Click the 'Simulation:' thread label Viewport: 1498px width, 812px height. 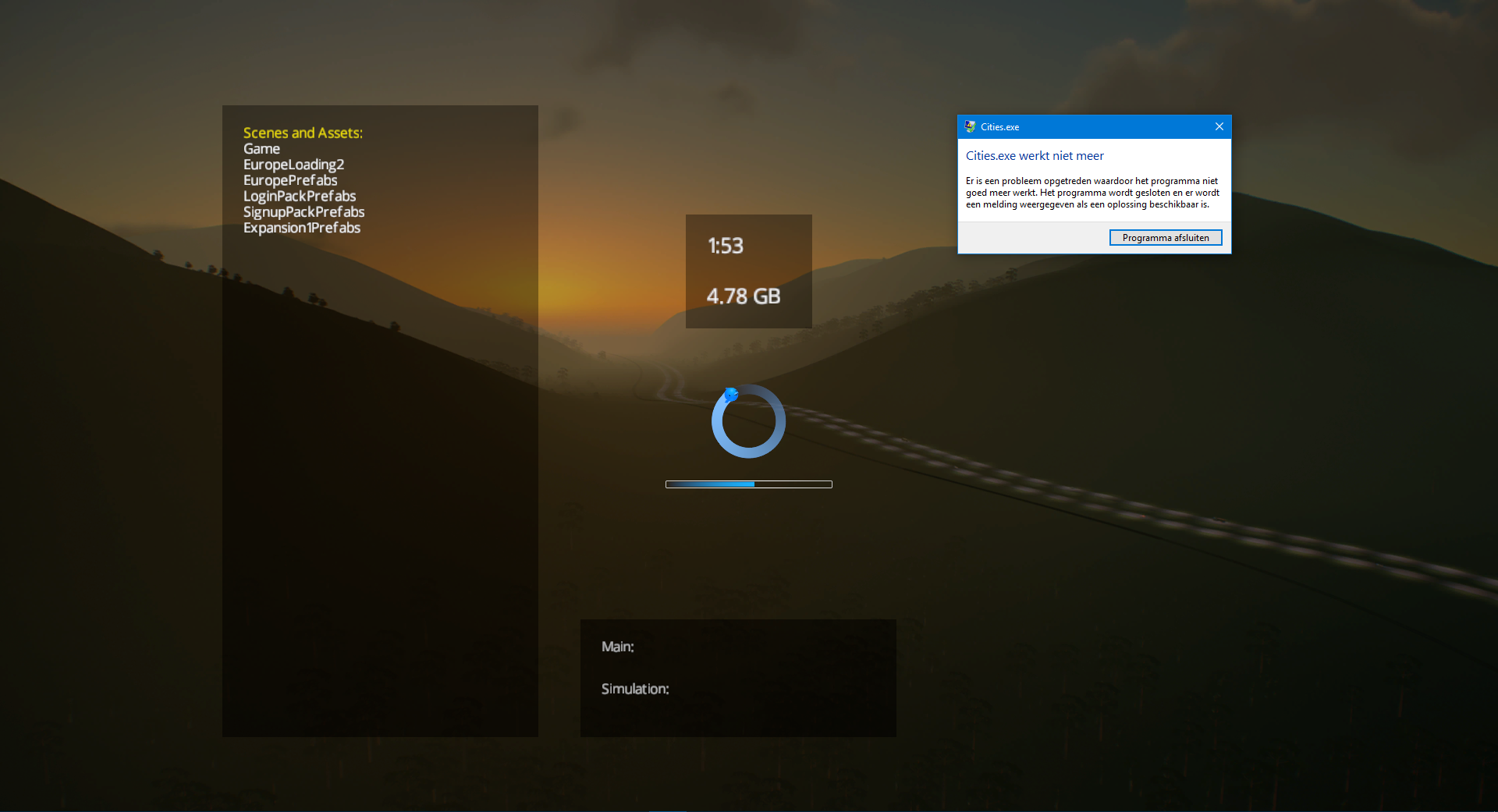[635, 689]
